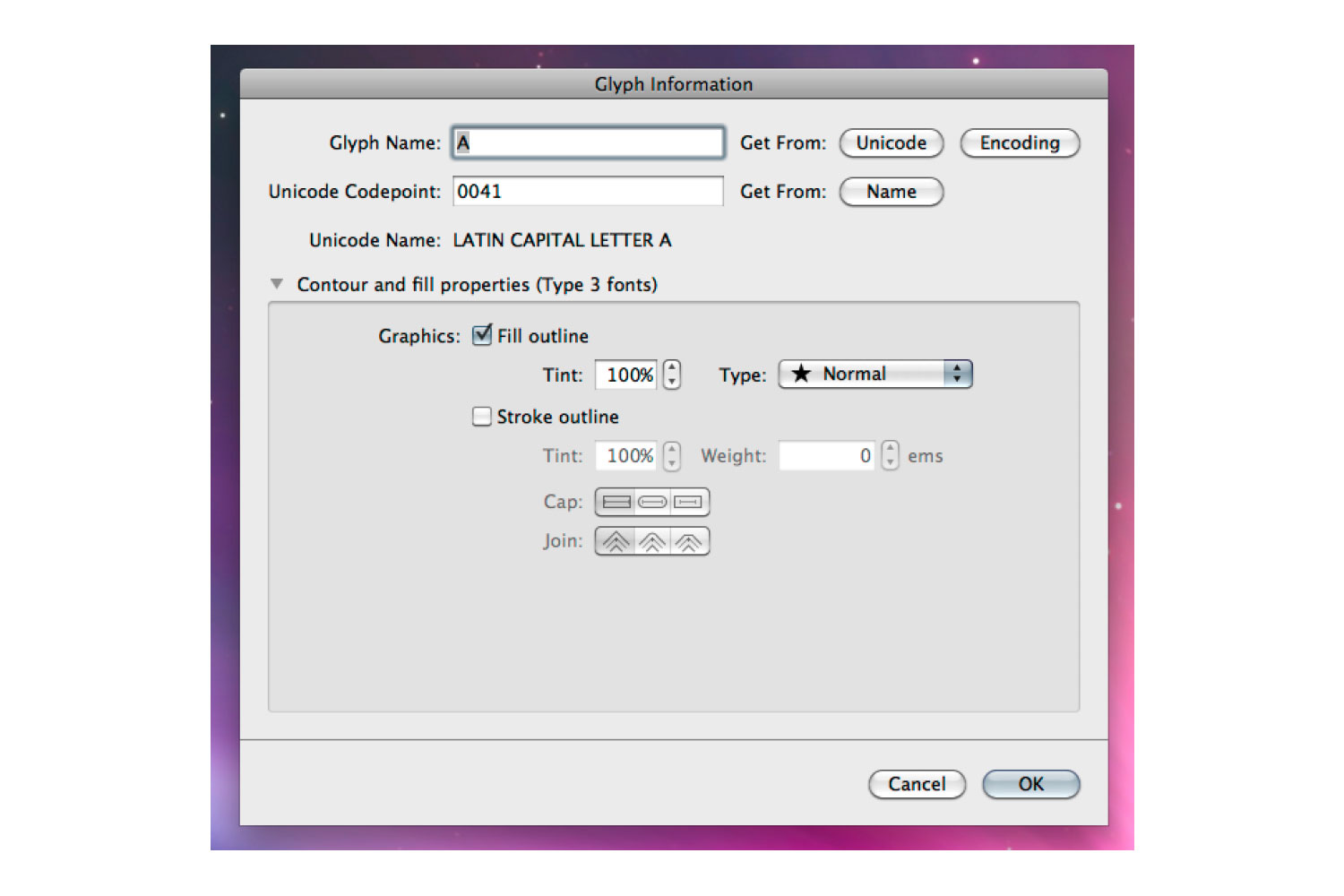Enable the Stroke outline checkbox

(x=482, y=417)
